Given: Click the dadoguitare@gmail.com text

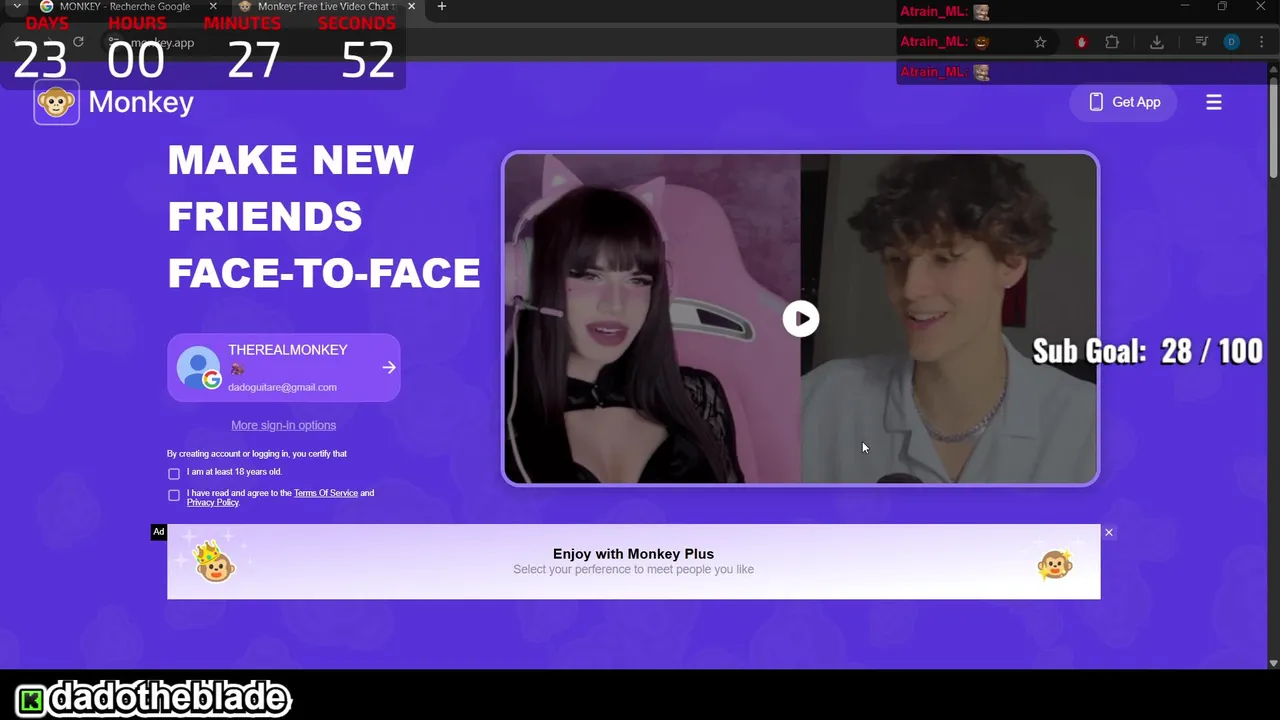Looking at the screenshot, I should coord(282,387).
